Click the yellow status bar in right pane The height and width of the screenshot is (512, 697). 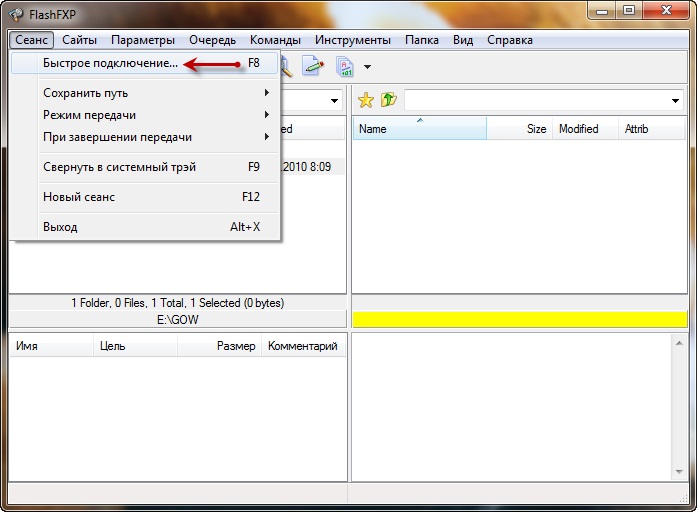(x=520, y=319)
